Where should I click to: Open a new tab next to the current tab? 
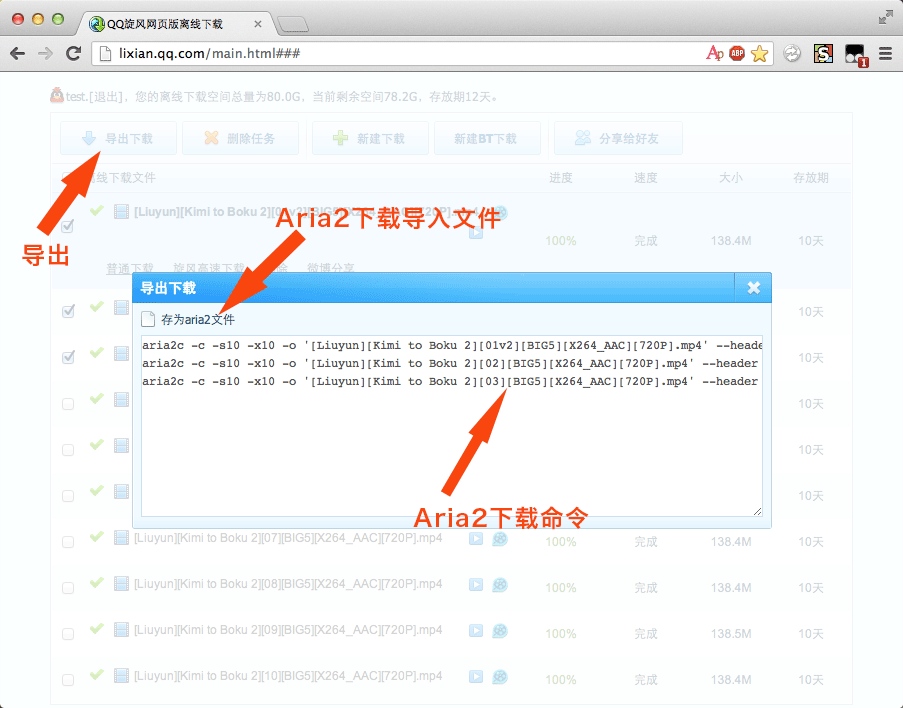pyautogui.click(x=293, y=24)
